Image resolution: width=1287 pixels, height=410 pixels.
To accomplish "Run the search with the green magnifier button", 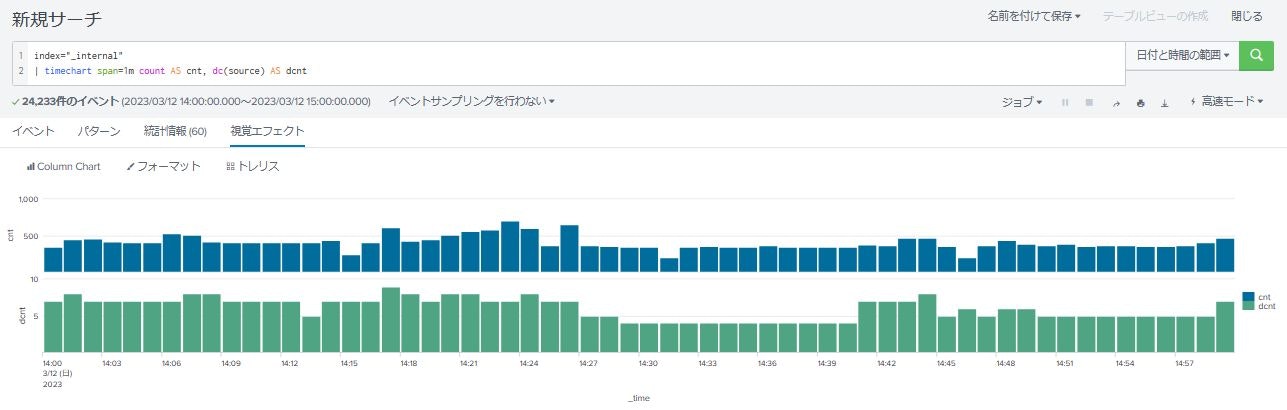I will tap(1256, 56).
